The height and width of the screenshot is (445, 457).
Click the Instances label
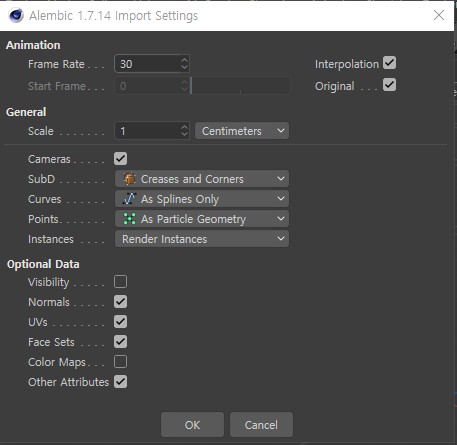pos(51,239)
